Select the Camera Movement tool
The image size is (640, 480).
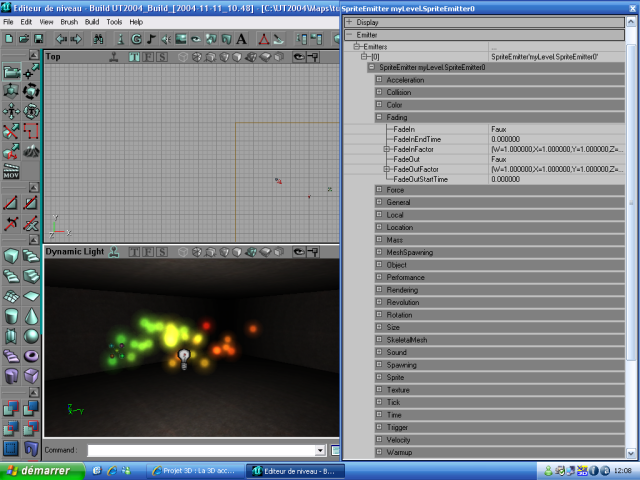coord(11,72)
